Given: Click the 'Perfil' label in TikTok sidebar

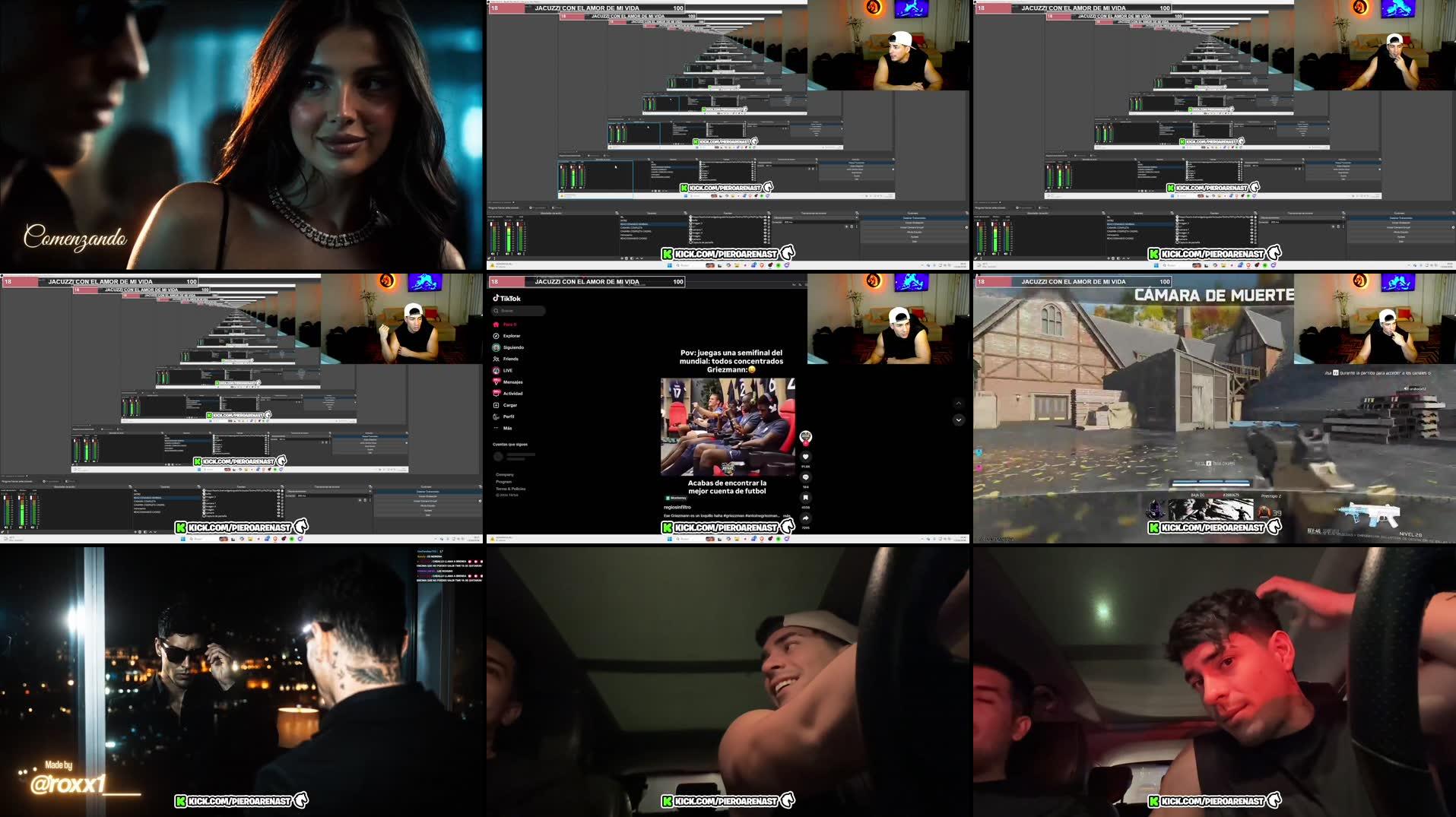Looking at the screenshot, I should pos(509,416).
